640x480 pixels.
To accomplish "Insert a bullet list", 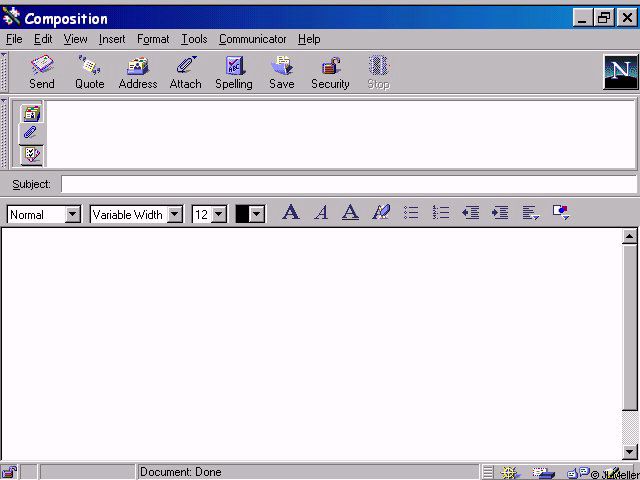I will 411,213.
